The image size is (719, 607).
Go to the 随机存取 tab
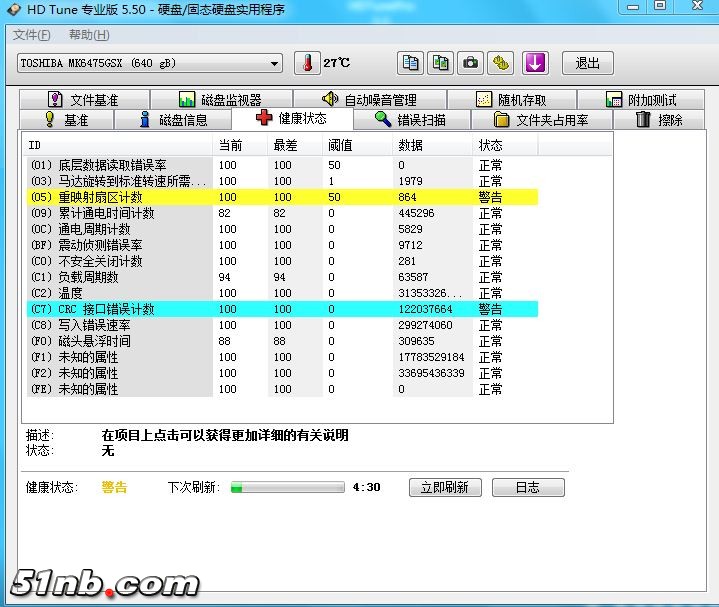pos(512,100)
